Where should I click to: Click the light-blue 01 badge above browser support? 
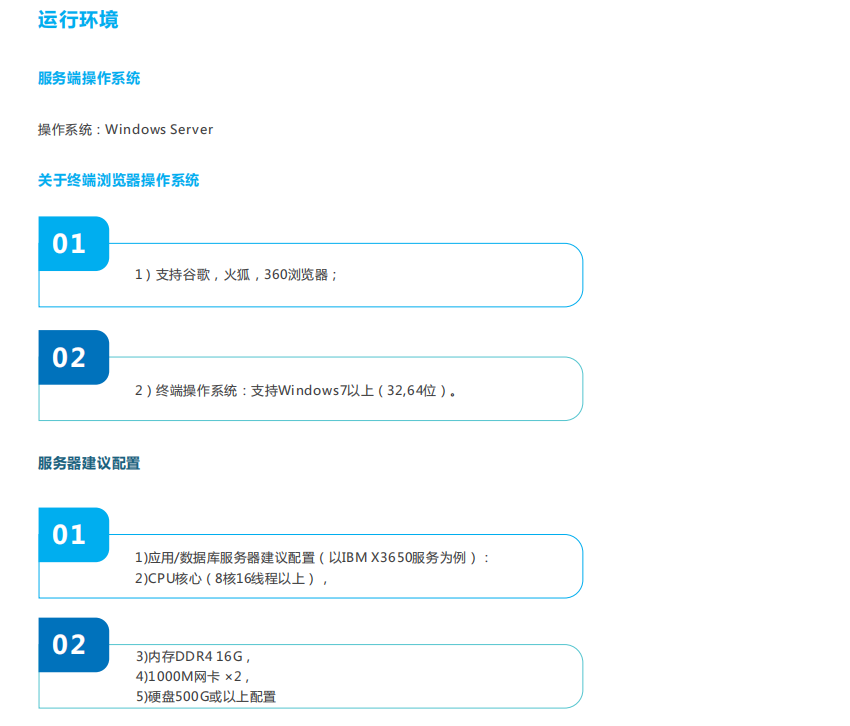(x=74, y=243)
